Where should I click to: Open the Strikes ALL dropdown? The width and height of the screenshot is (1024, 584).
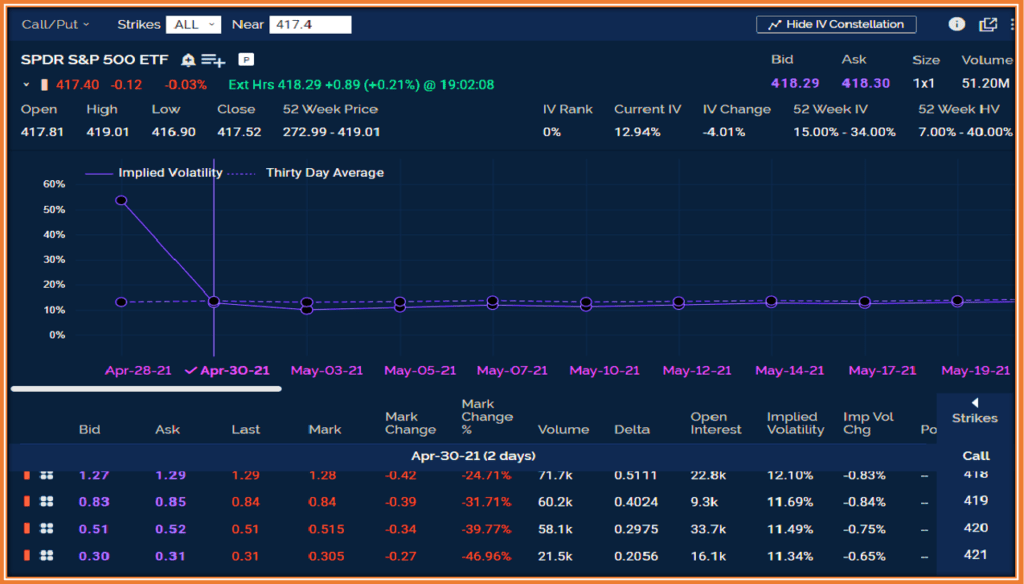pyautogui.click(x=193, y=24)
